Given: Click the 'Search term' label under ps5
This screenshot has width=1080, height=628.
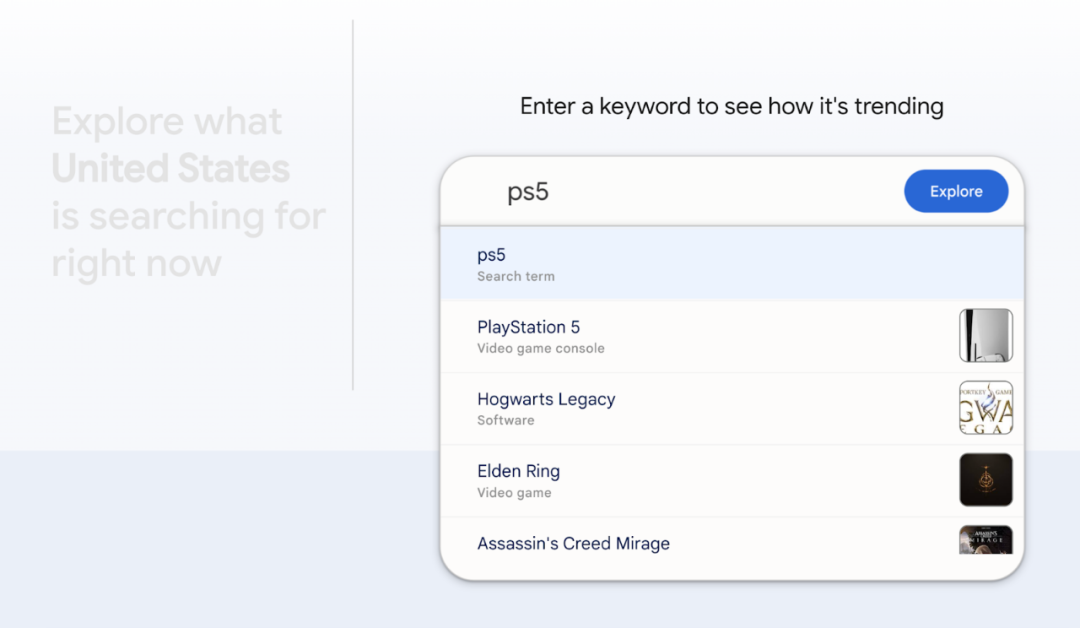Looking at the screenshot, I should [x=515, y=276].
